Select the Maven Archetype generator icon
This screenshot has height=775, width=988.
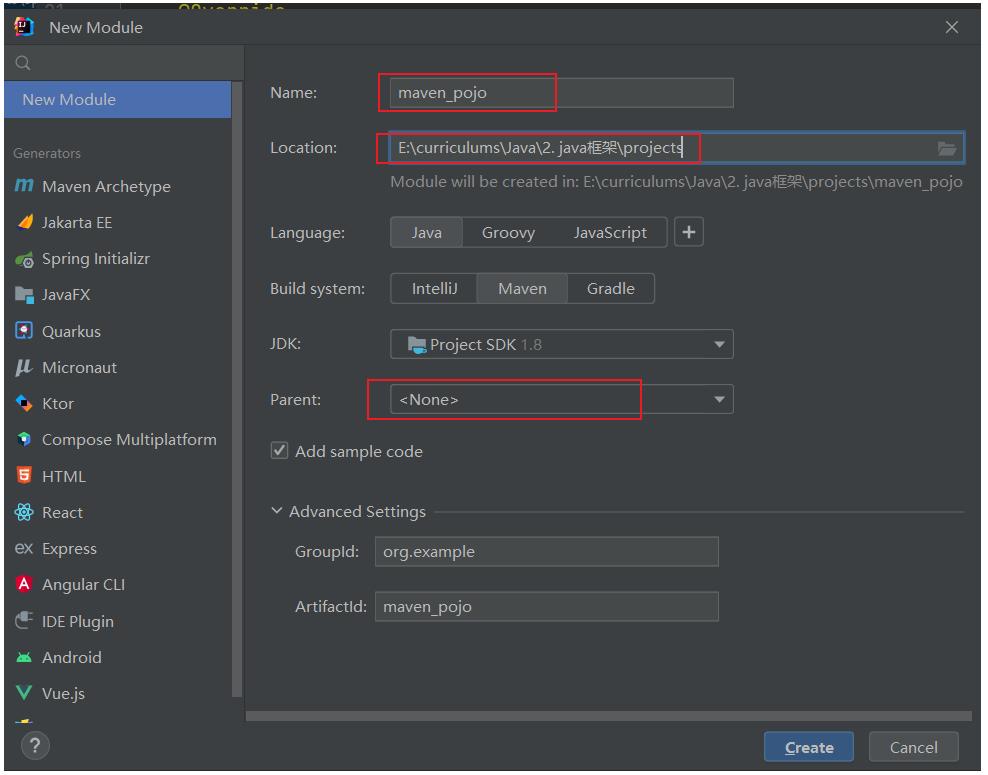pos(24,187)
